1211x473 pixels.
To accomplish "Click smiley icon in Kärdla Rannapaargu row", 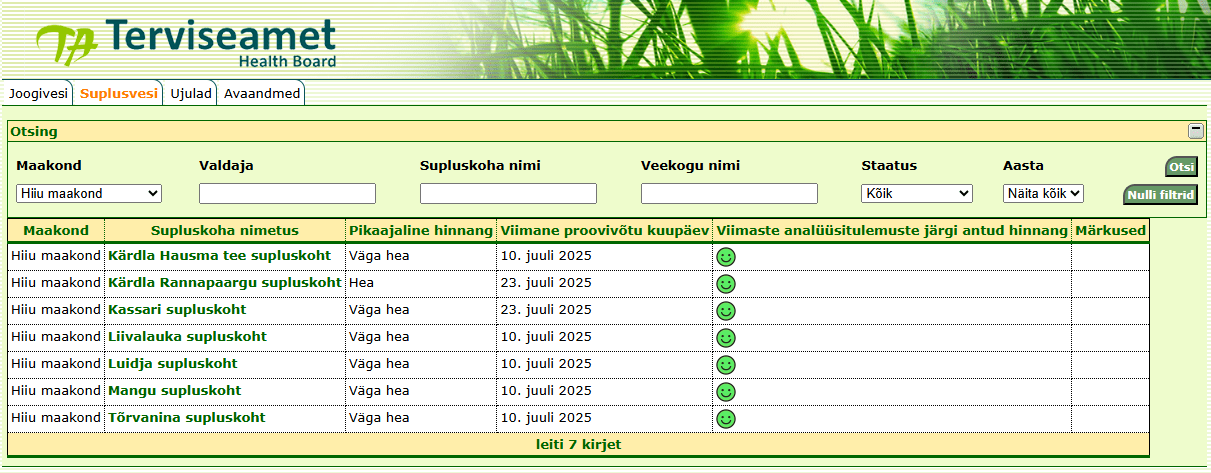I will coord(726,284).
